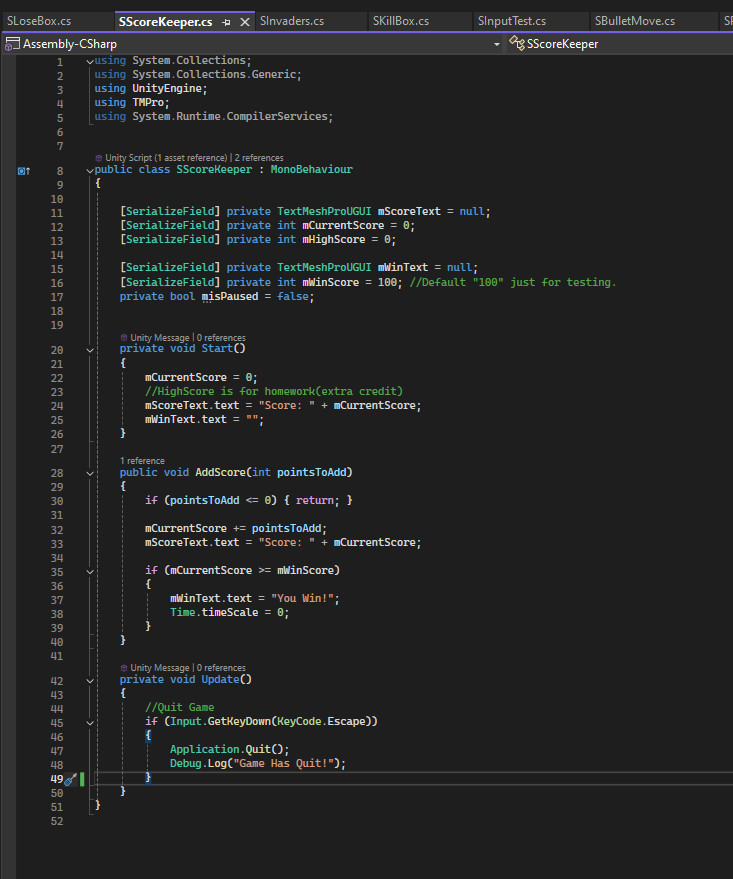Open the SKillBox.cs tab
This screenshot has height=879, width=733.
click(x=401, y=21)
